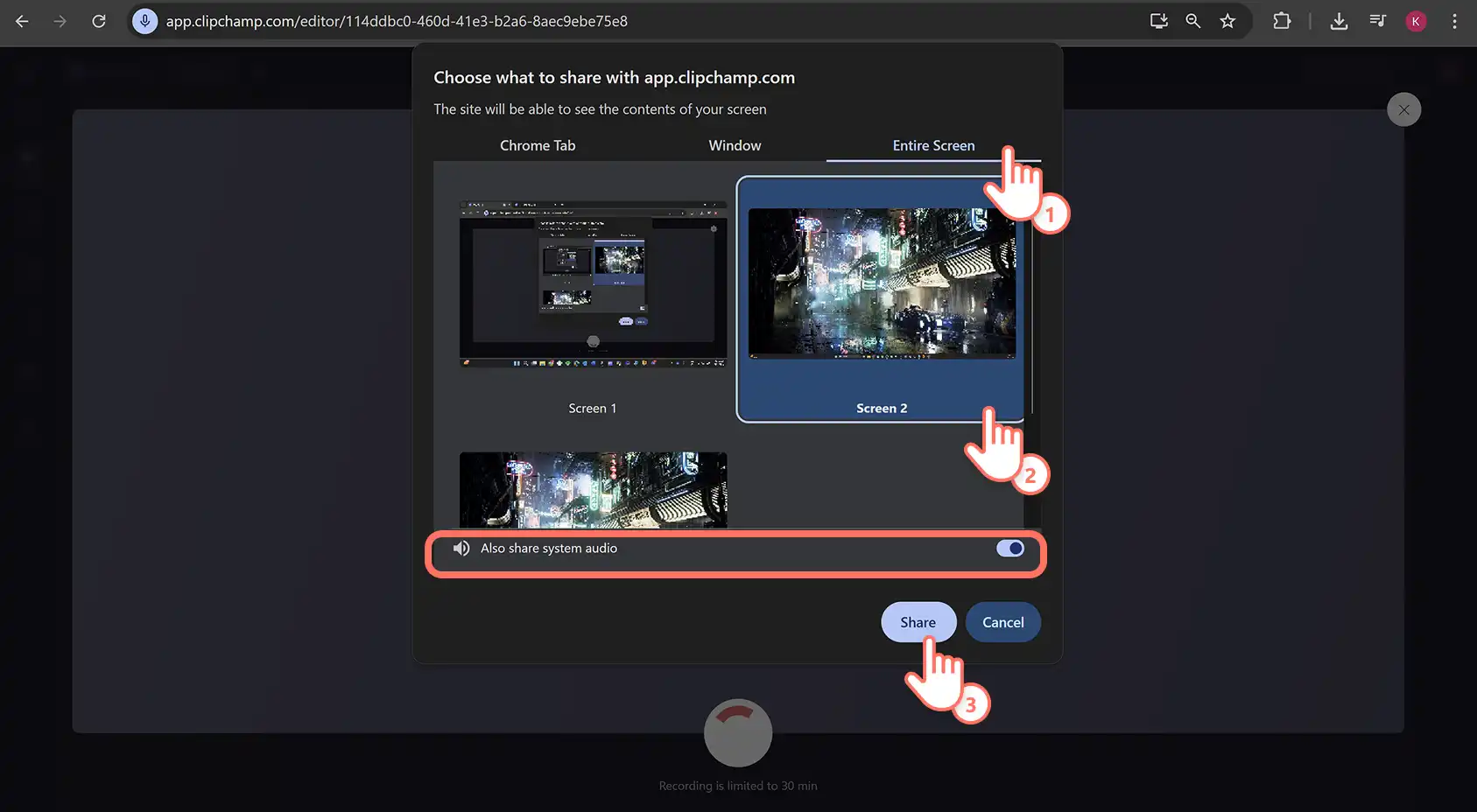1477x812 pixels.
Task: Close the recording overlay with X
Action: pyautogui.click(x=1403, y=109)
